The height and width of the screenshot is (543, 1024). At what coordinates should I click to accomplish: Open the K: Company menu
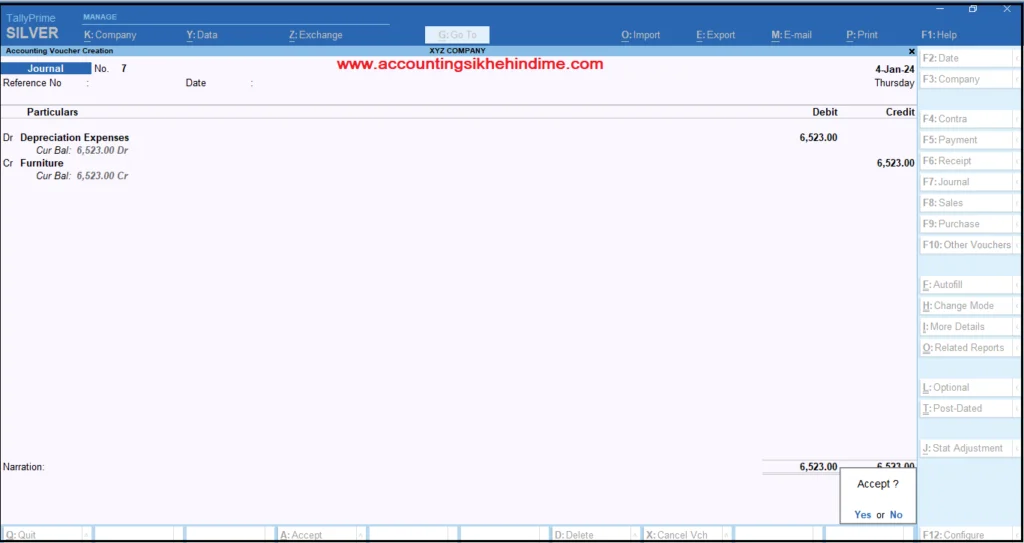coord(110,35)
